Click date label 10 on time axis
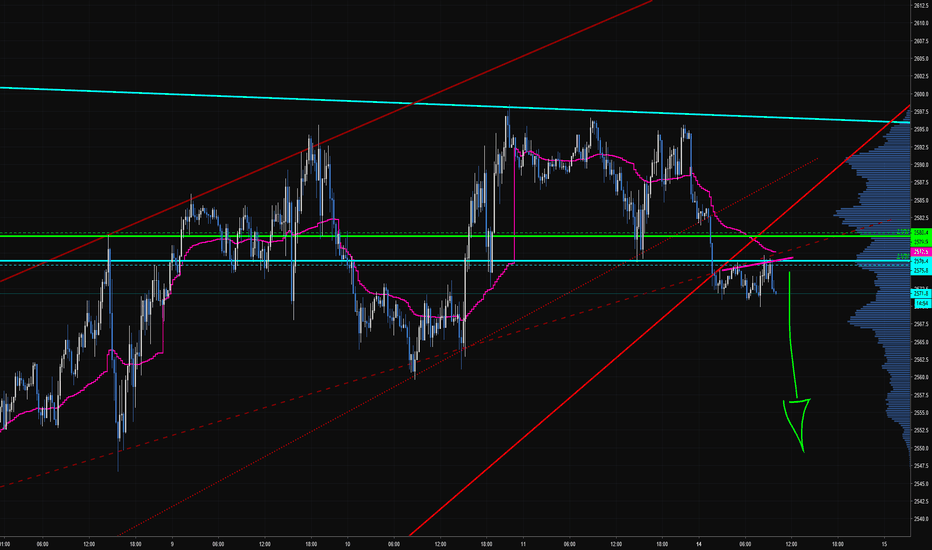This screenshot has height=550, width=932. (348, 544)
